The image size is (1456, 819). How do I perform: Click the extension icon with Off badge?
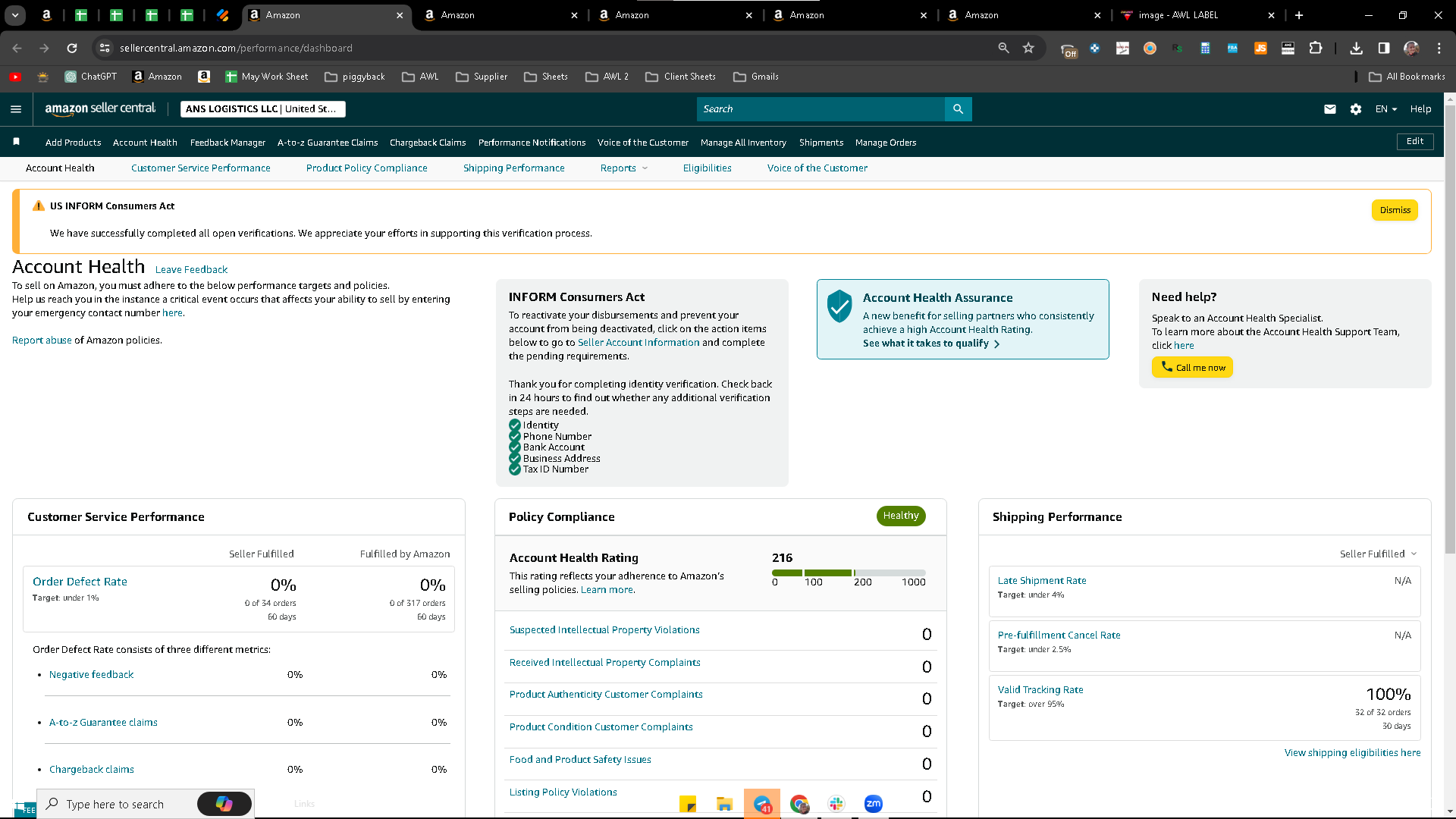point(1068,49)
